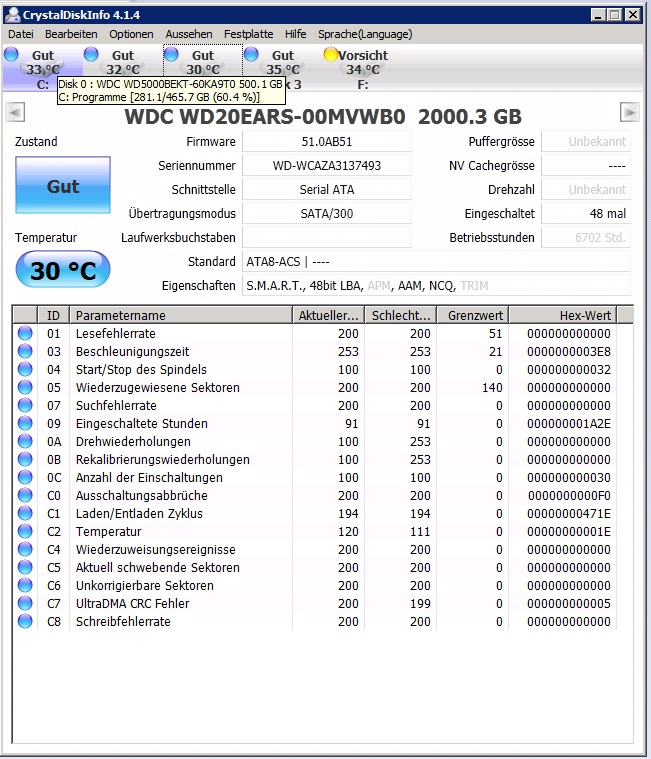651x759 pixels.
Task: Open the Aussehen menu
Action: [189, 34]
